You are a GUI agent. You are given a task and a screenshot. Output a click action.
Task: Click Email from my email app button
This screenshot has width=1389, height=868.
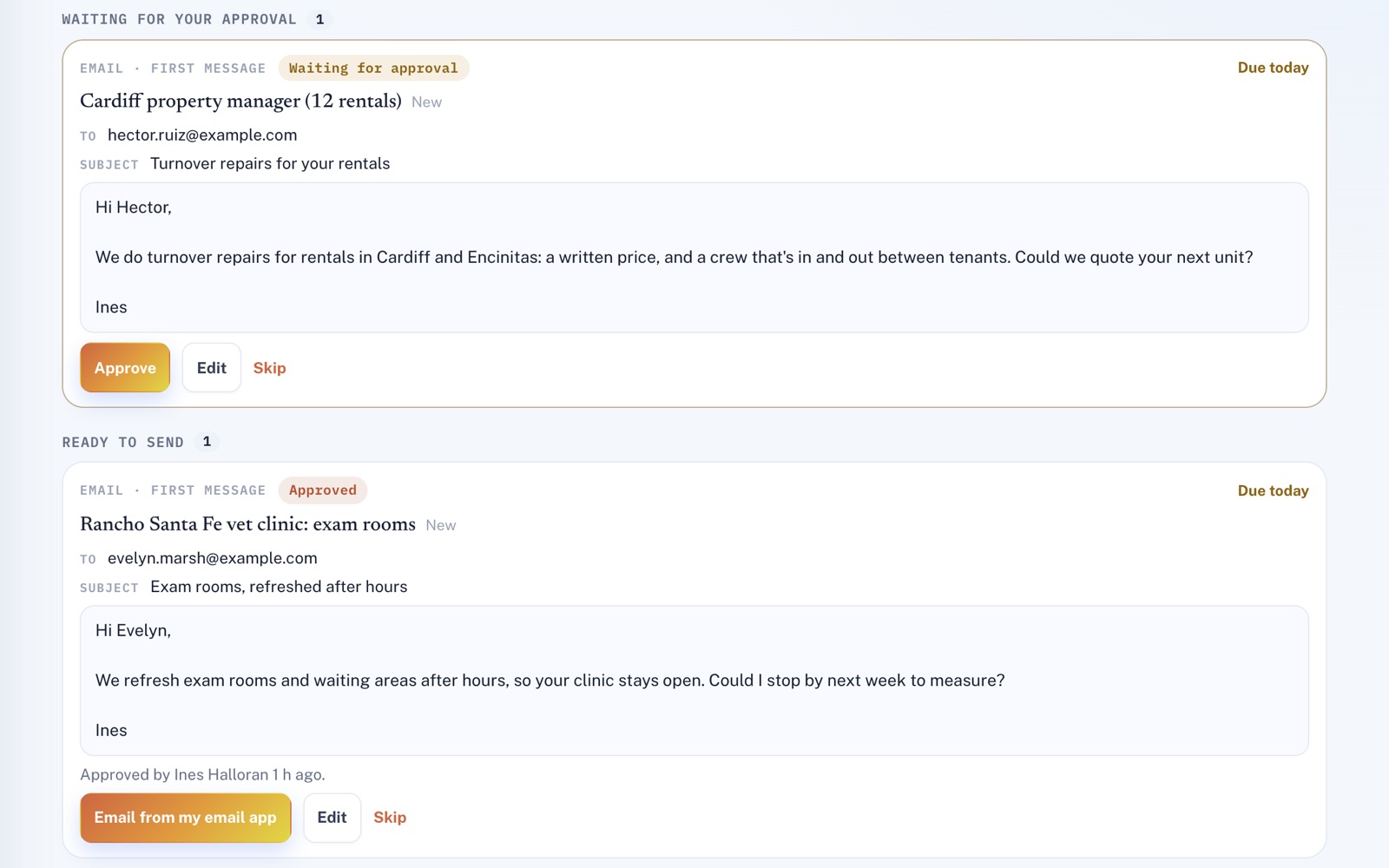click(185, 818)
